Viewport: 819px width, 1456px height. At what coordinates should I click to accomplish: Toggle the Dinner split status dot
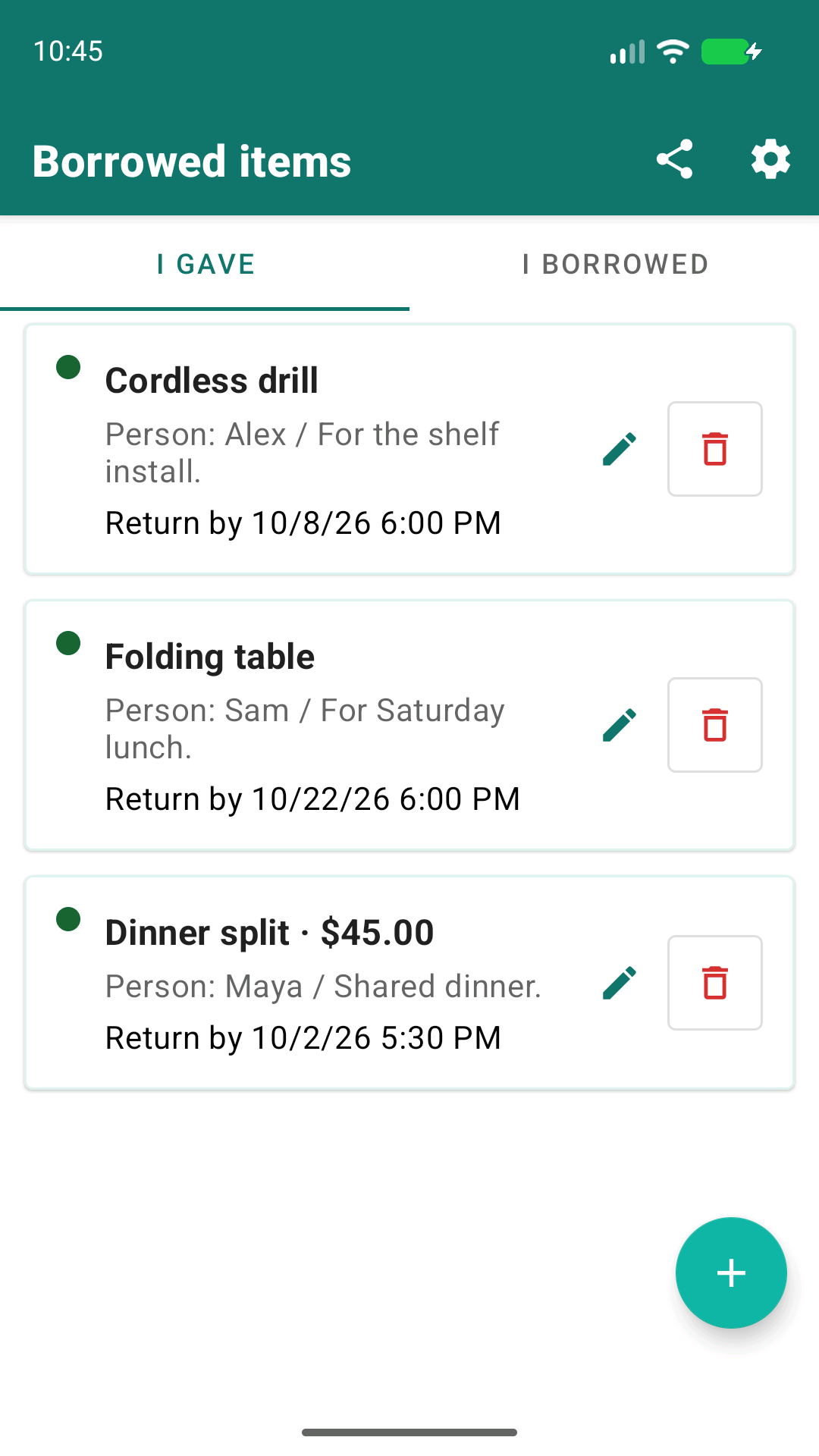68,919
